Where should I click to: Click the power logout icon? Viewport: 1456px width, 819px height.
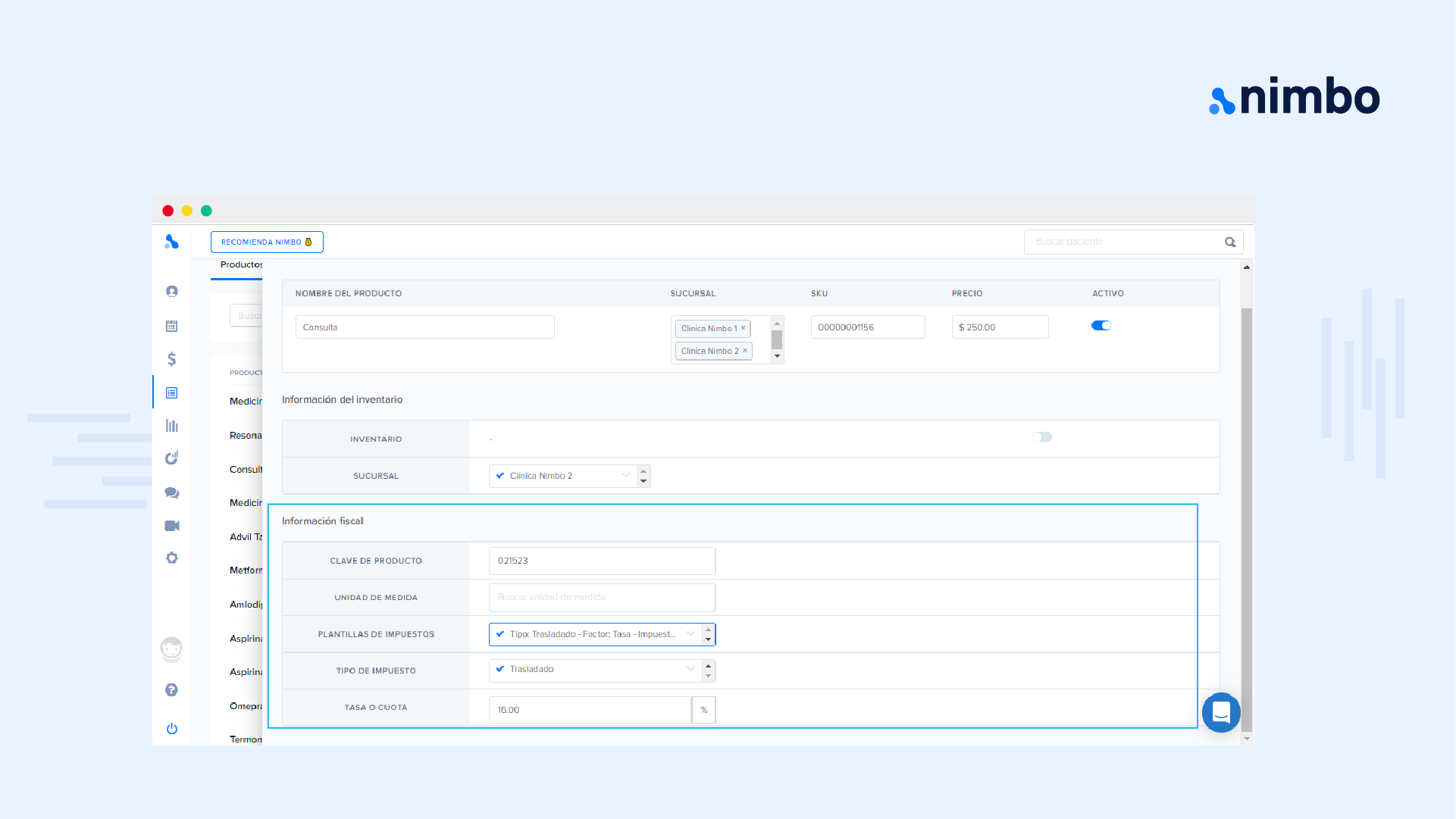tap(172, 729)
